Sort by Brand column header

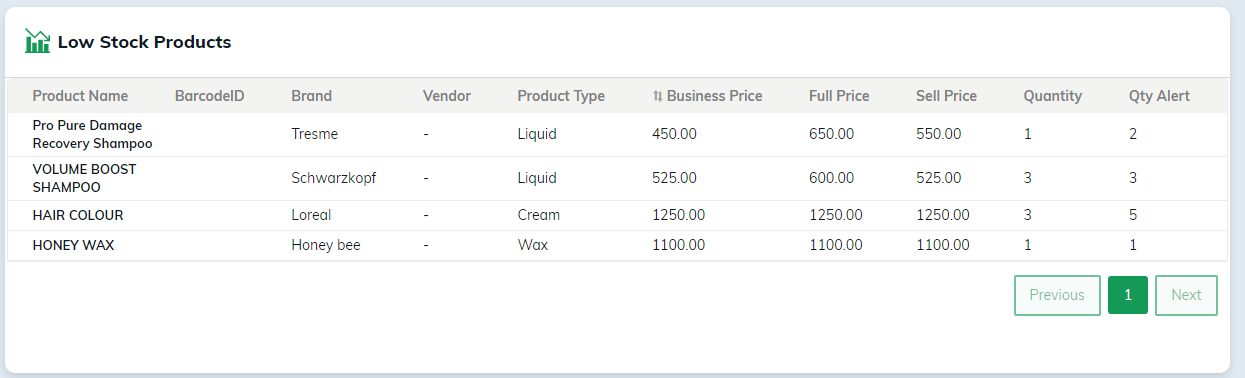pos(312,96)
